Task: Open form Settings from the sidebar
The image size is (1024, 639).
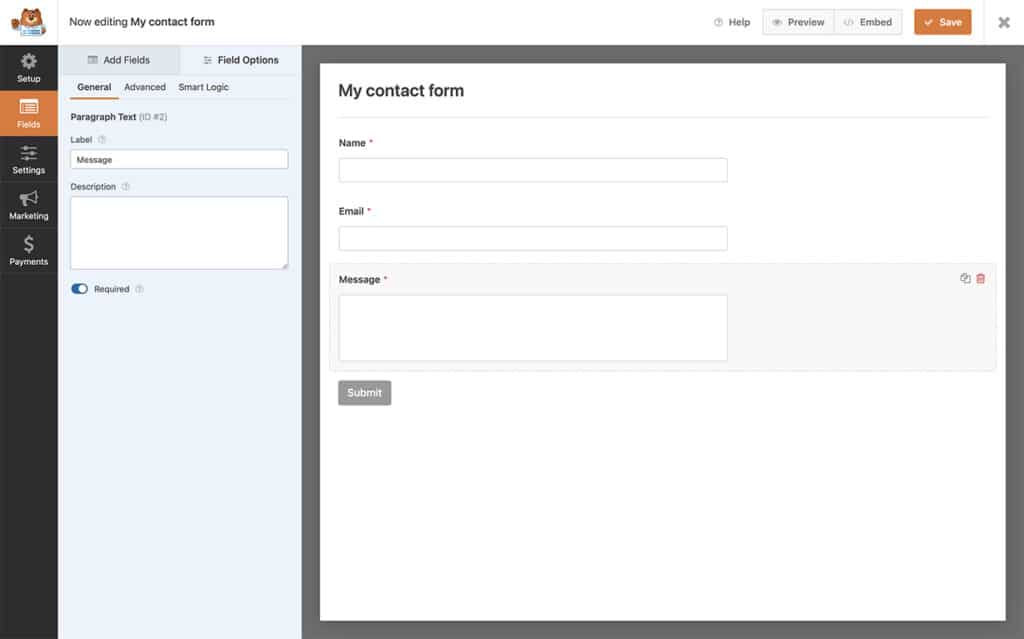Action: coord(28,160)
